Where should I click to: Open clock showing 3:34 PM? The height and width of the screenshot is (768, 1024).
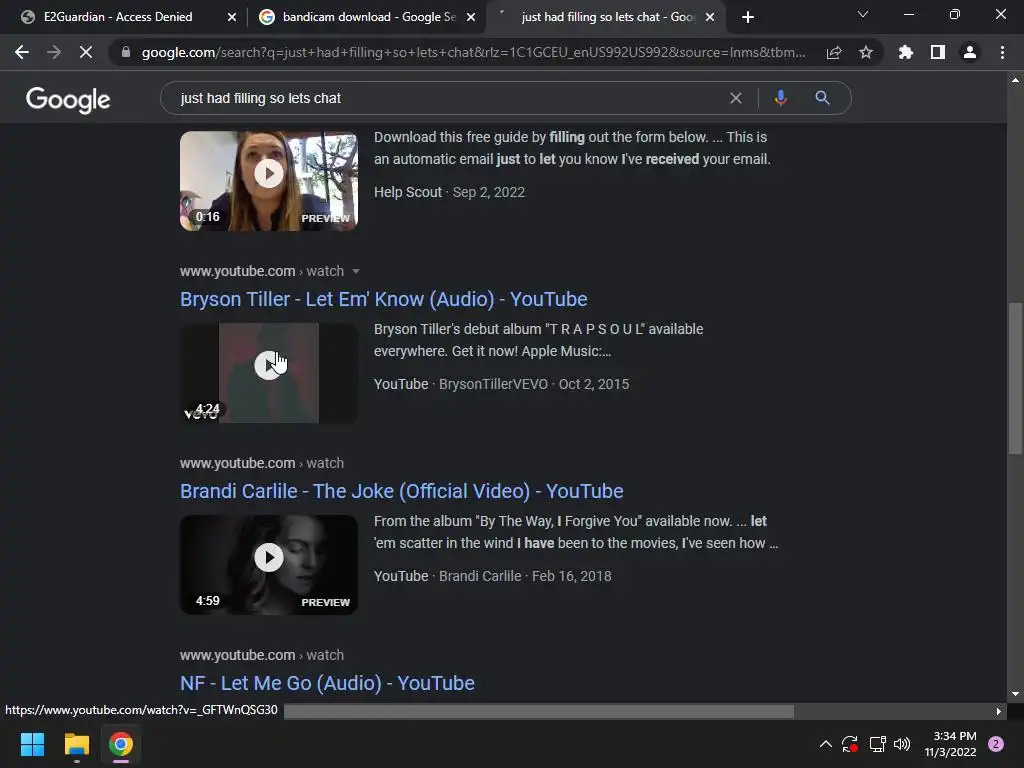[950, 744]
